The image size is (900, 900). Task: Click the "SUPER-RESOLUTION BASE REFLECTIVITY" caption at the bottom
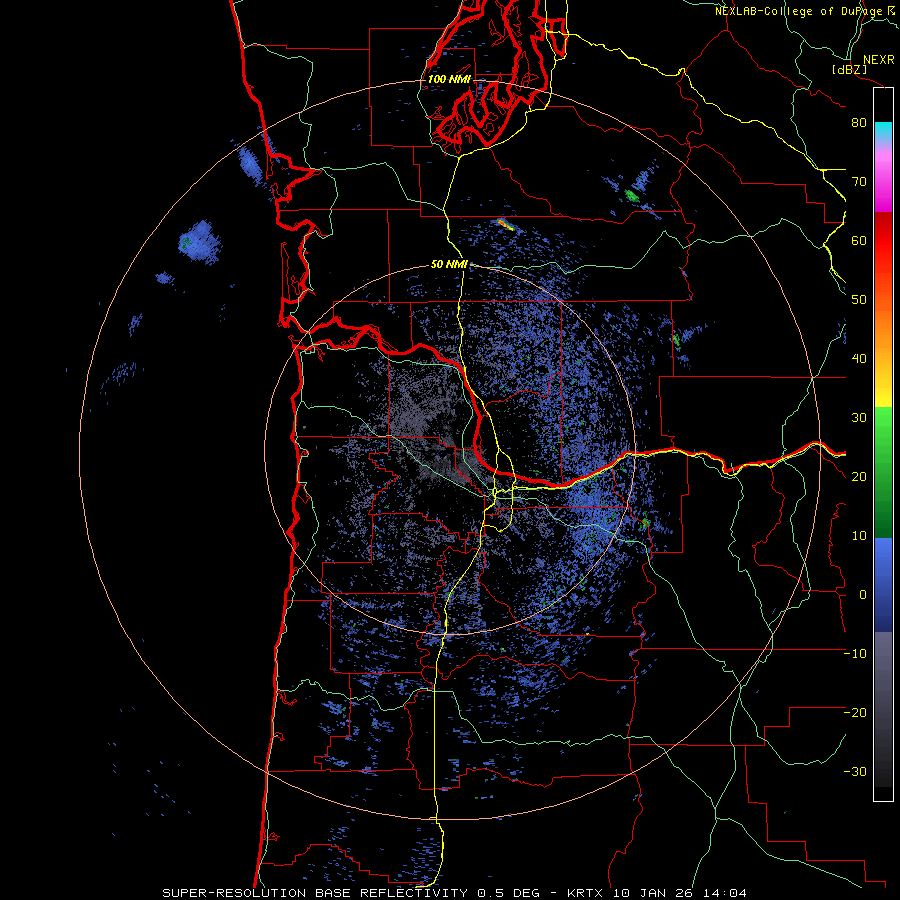[315, 893]
